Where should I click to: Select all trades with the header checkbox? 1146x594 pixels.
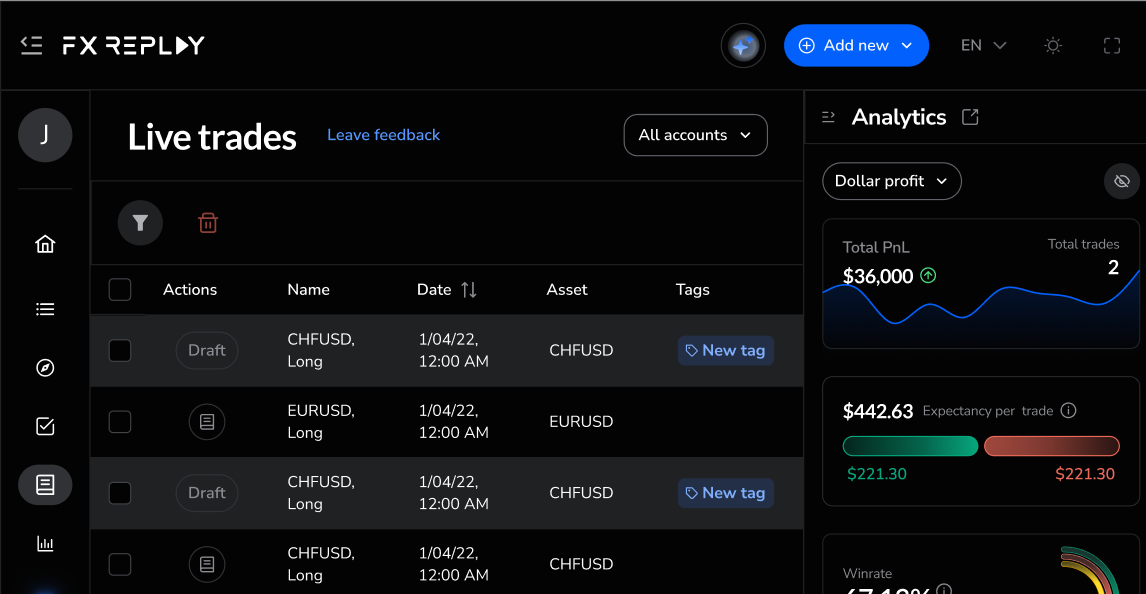pos(119,289)
